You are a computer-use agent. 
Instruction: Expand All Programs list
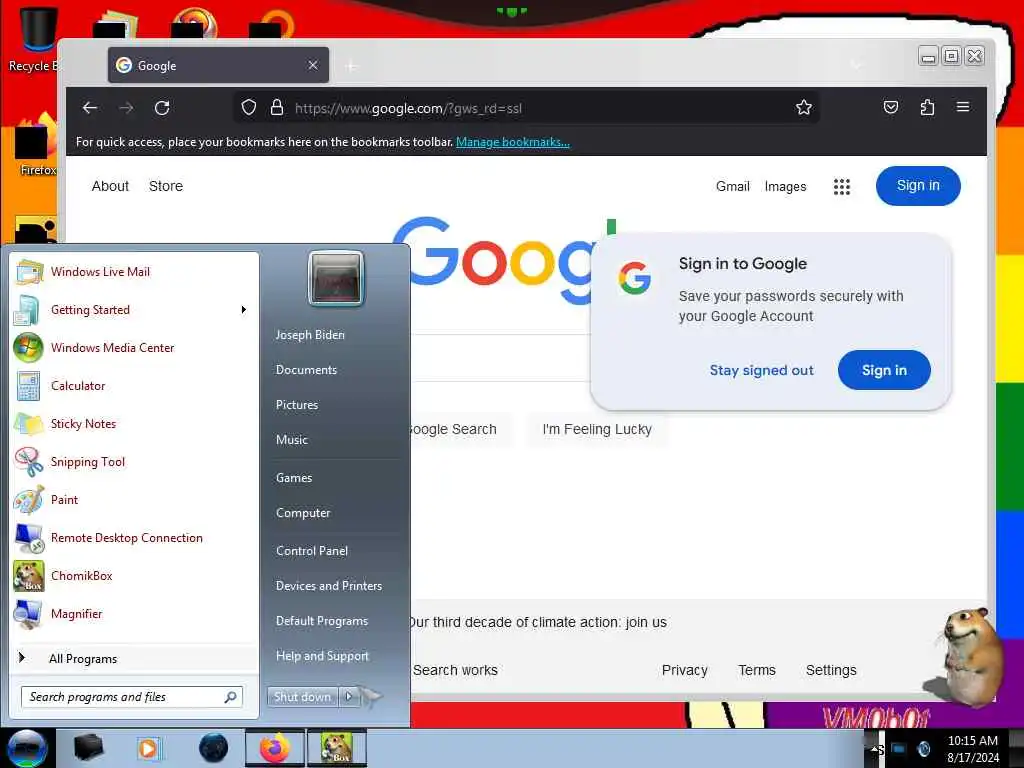pyautogui.click(x=135, y=658)
